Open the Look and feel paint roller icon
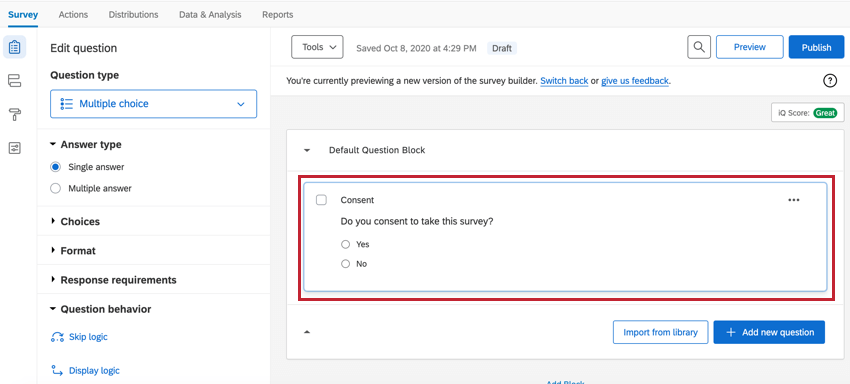This screenshot has height=384, width=850. pos(15,114)
